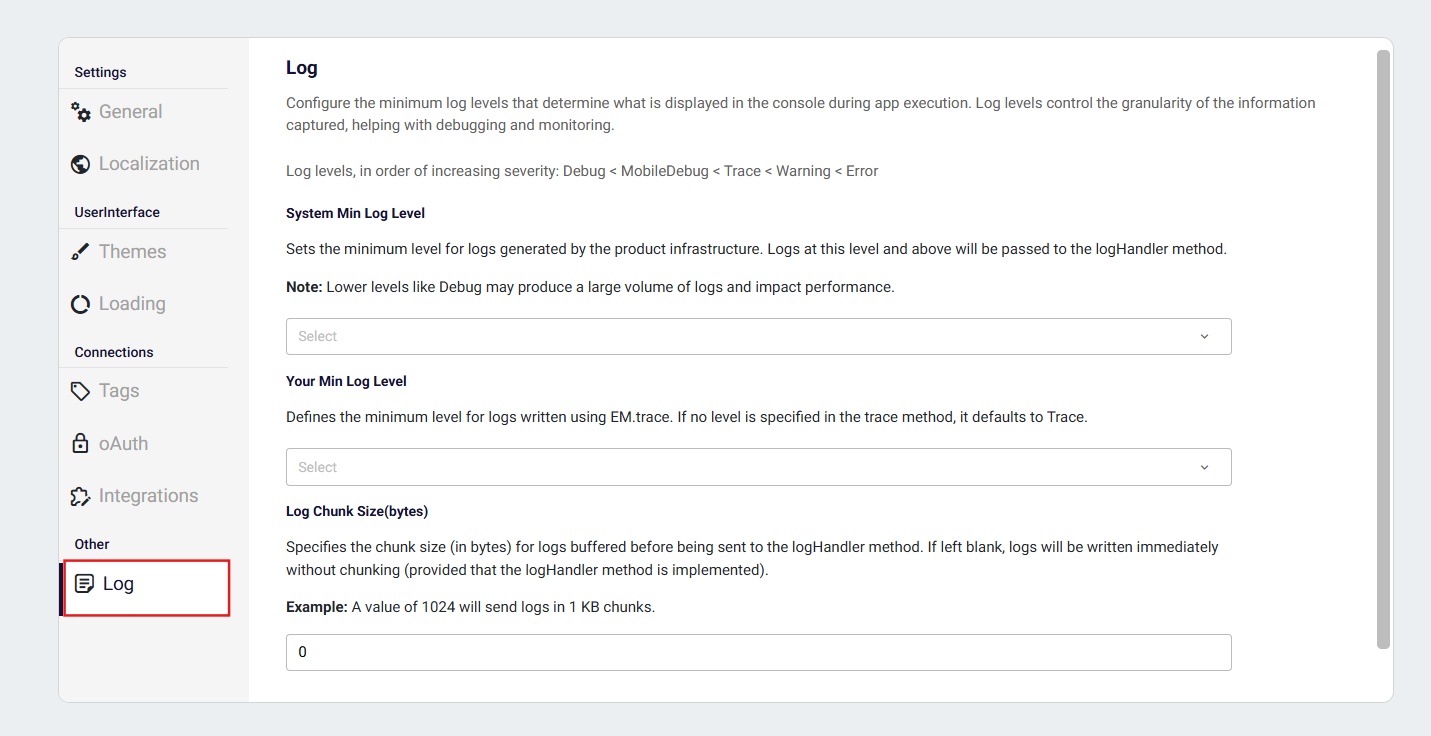Click the Loading spinner icon

[81, 304]
